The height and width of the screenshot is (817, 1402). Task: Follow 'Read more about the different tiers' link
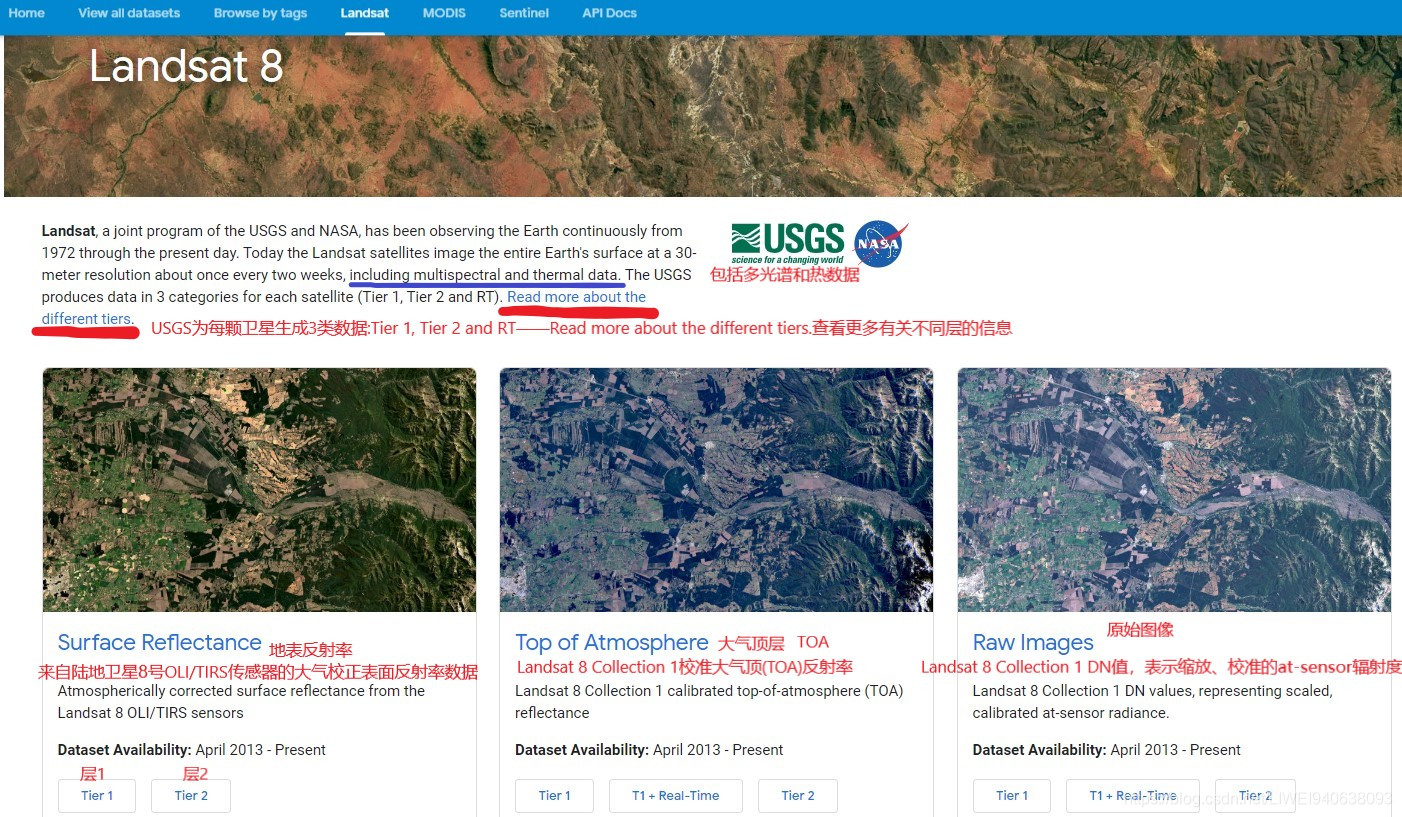576,297
